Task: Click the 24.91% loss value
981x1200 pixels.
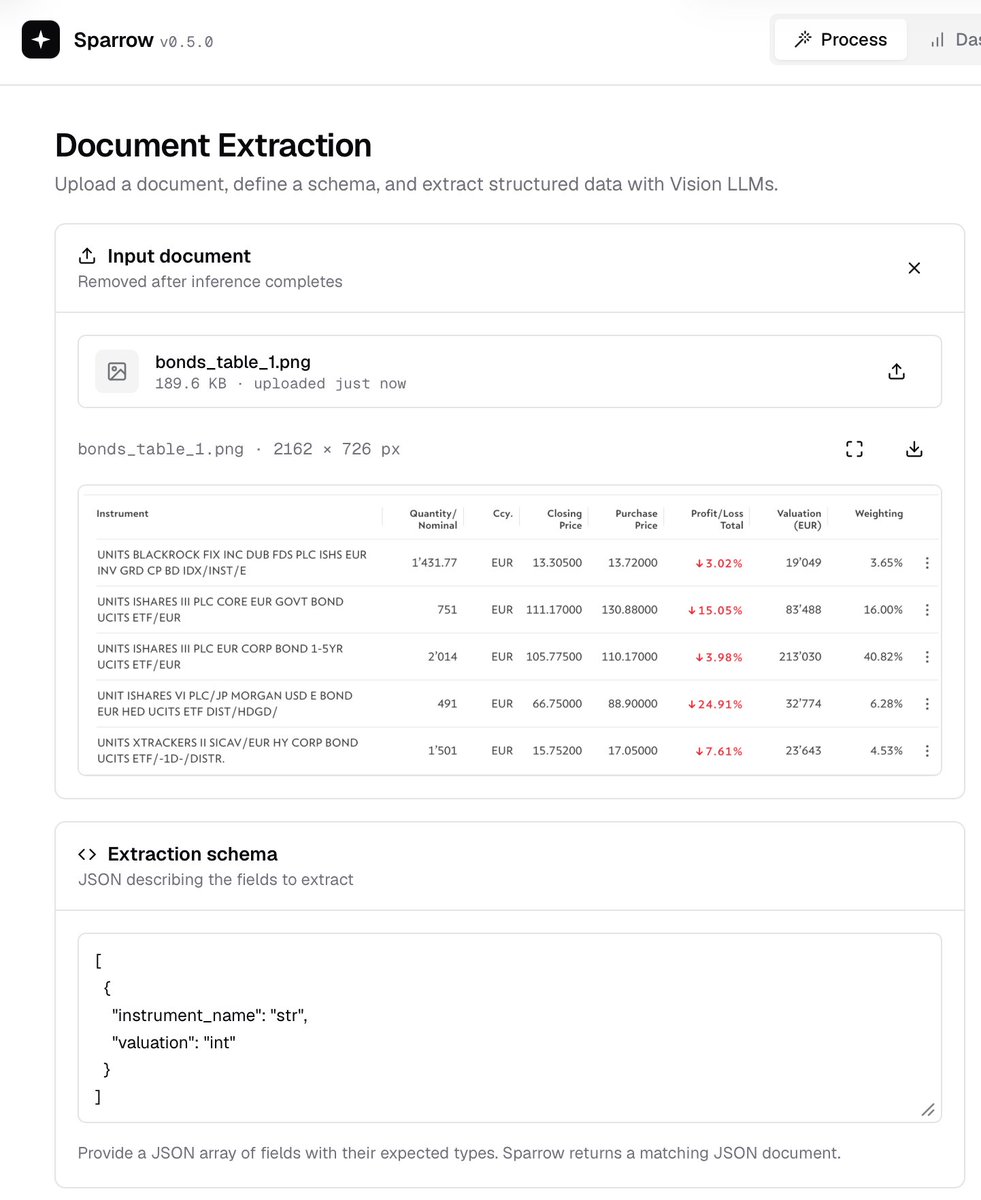Action: point(715,704)
